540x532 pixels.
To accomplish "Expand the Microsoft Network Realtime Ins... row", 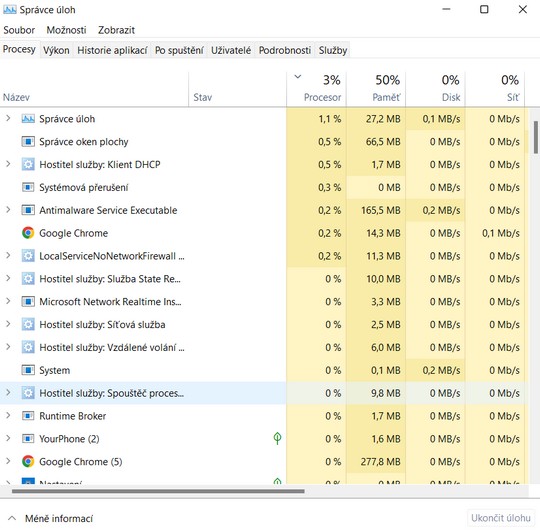I will click(8, 301).
